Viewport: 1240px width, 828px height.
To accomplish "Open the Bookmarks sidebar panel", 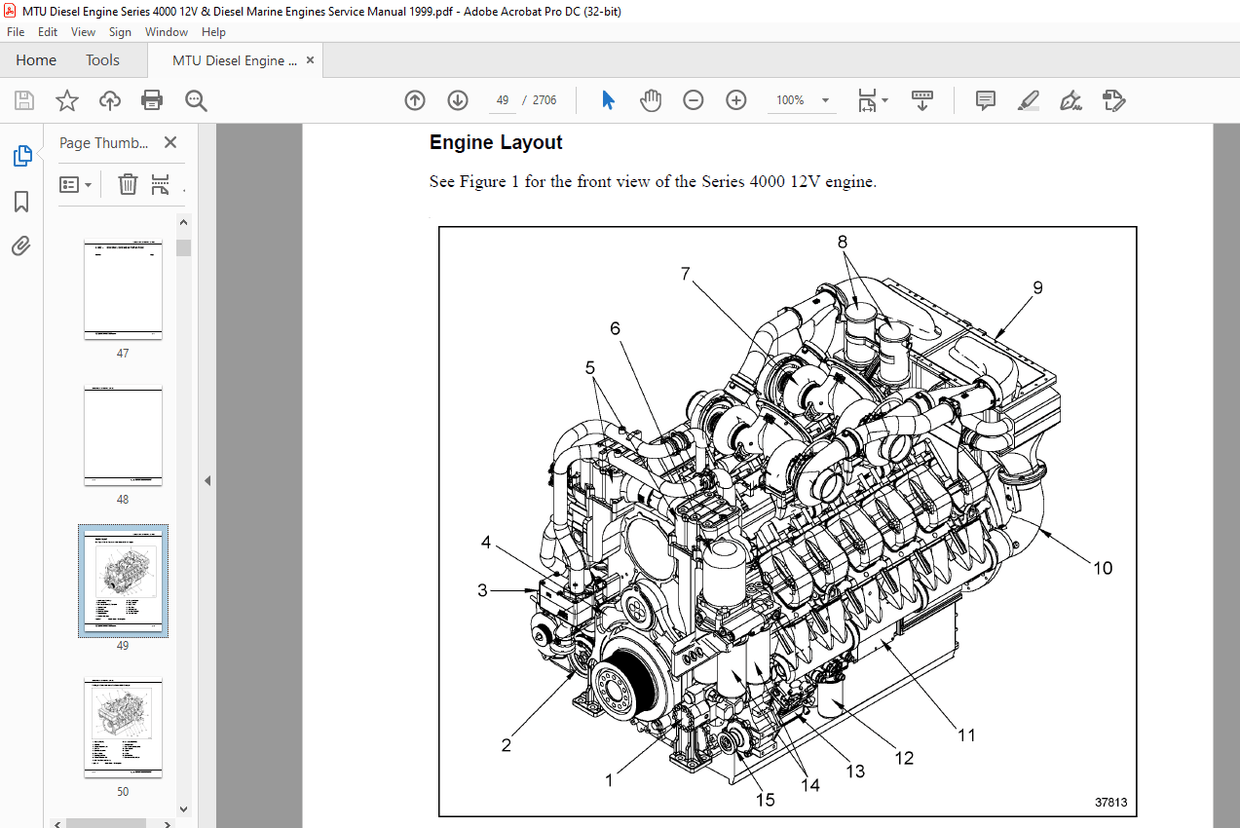I will click(22, 202).
